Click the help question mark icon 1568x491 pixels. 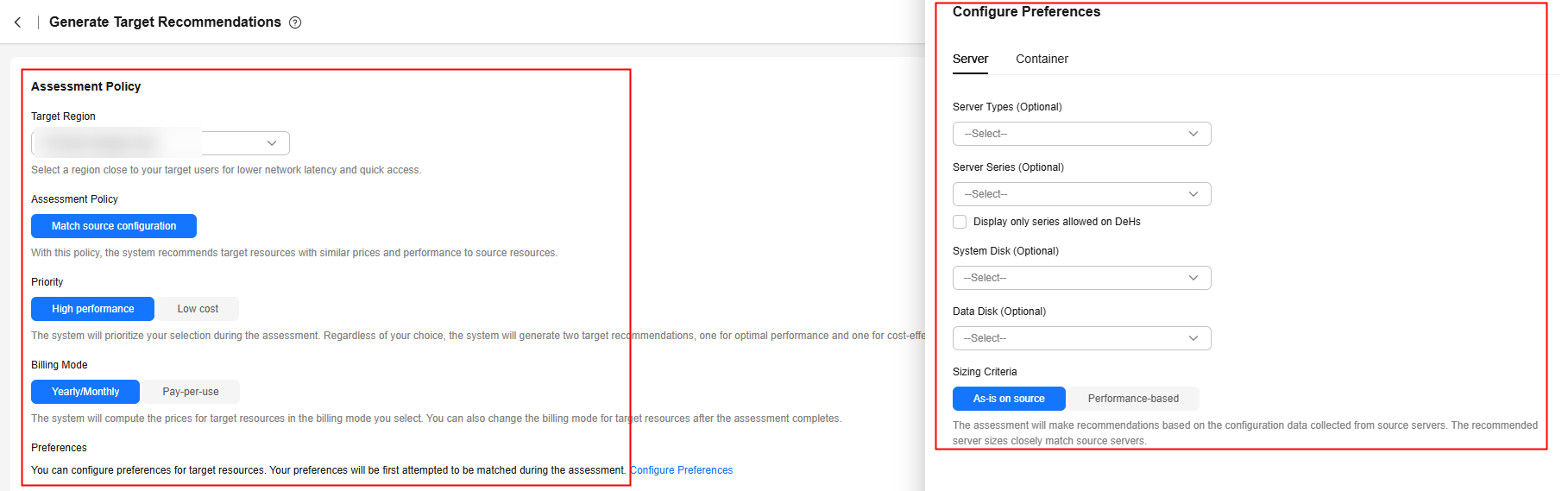pos(295,22)
